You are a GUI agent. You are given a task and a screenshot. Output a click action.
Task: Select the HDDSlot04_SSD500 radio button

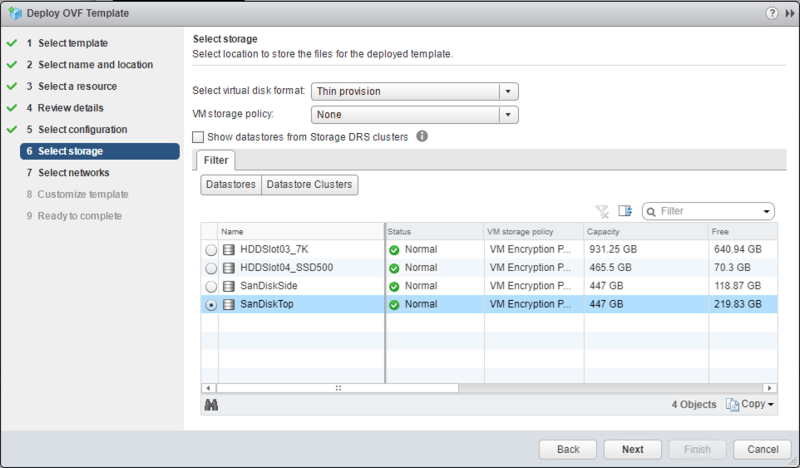point(210,269)
